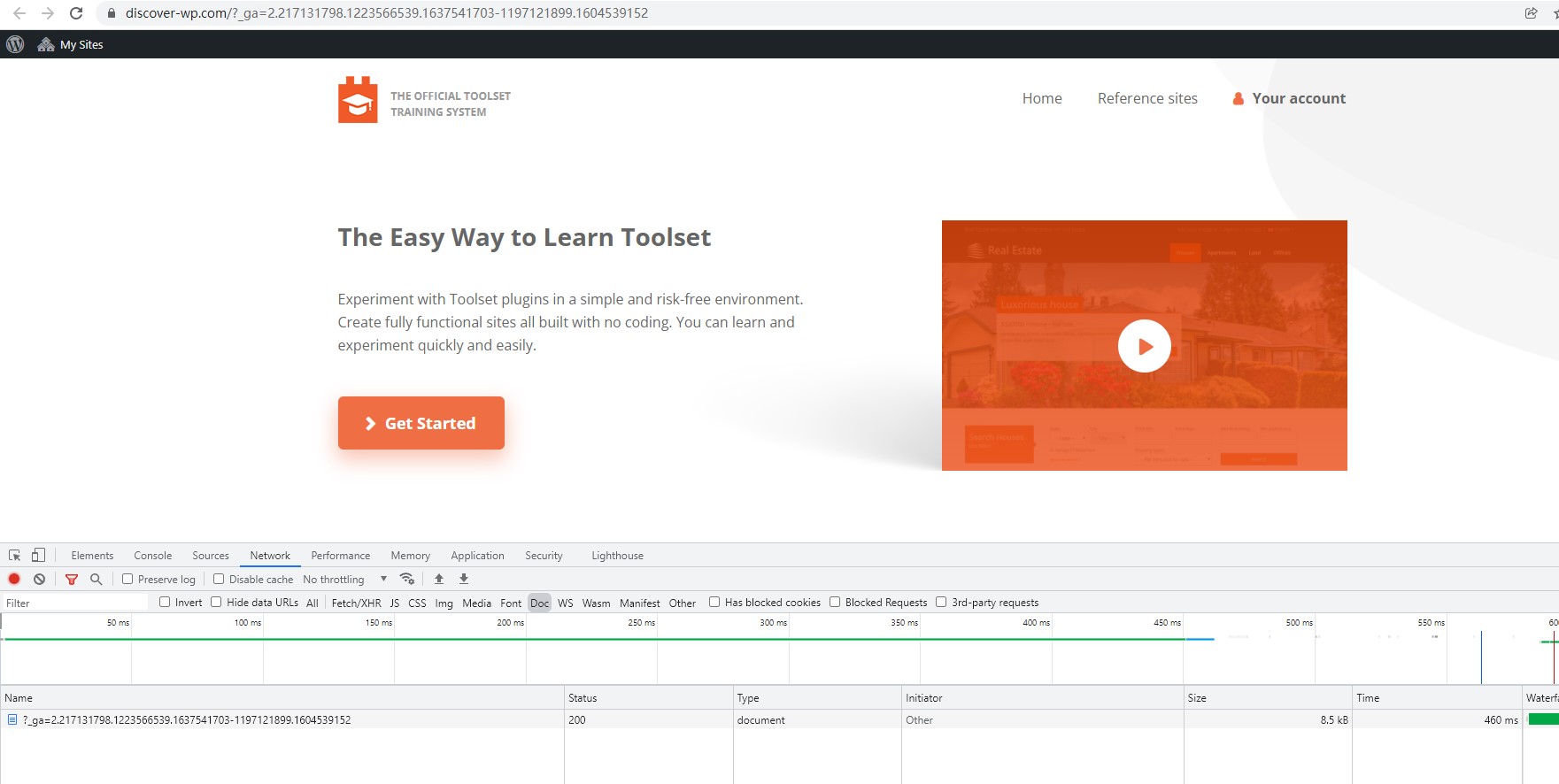Expand the No throttling dropdown
The height and width of the screenshot is (784, 1559).
click(x=344, y=580)
